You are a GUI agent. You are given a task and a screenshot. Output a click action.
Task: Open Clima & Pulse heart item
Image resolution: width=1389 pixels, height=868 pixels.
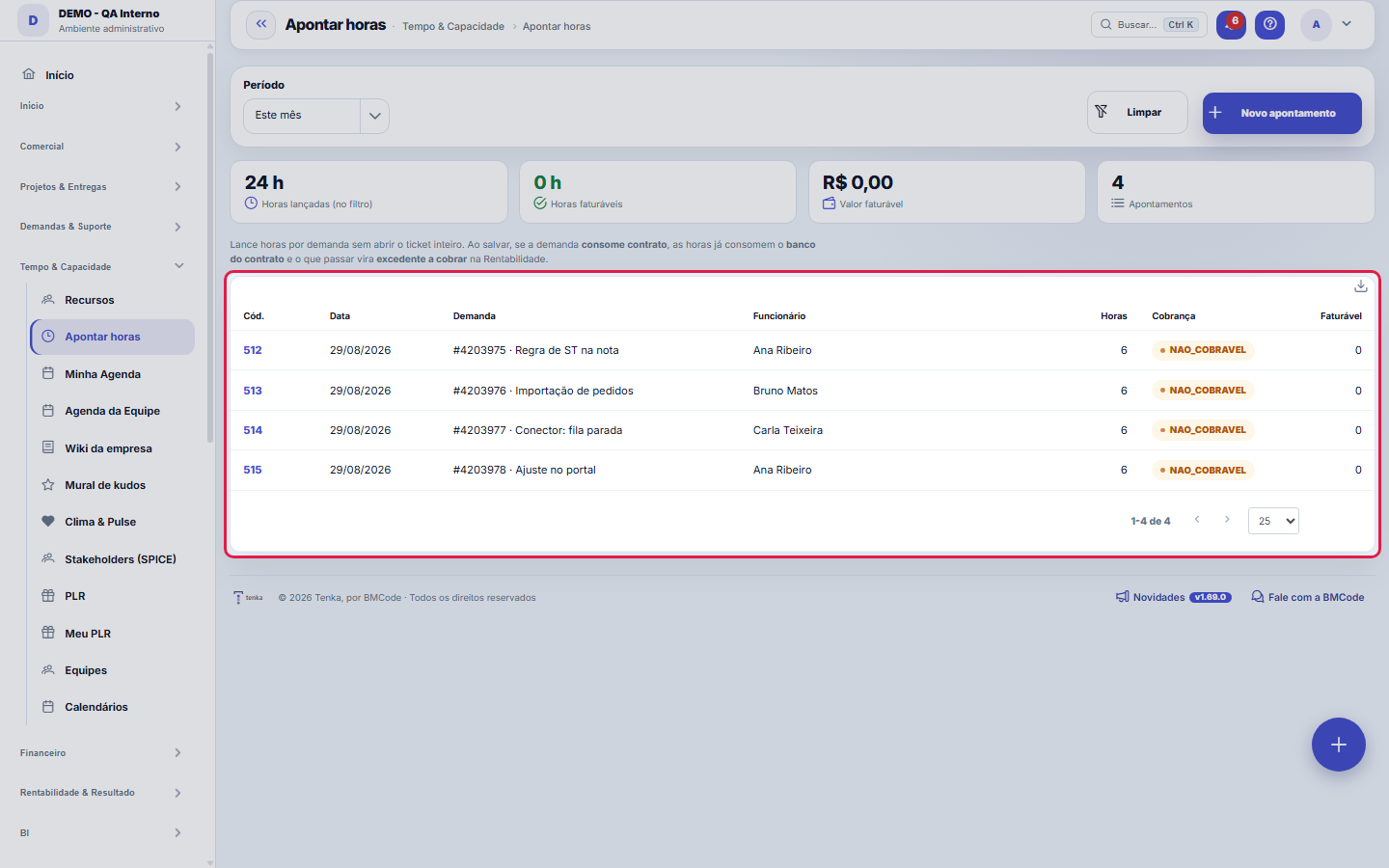113,522
